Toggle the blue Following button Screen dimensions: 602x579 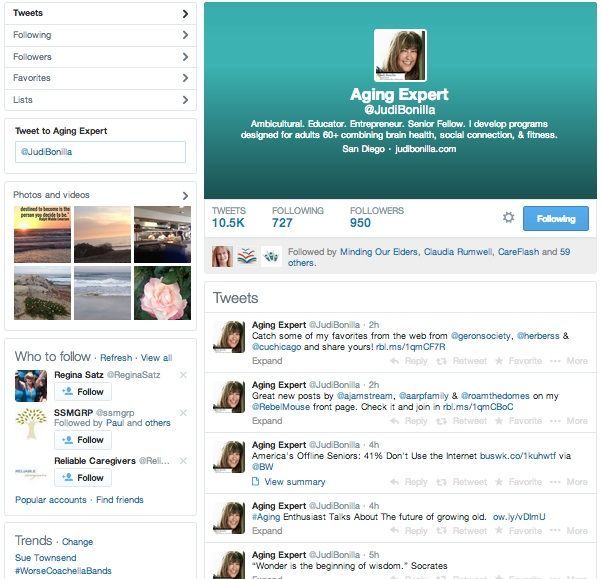point(556,218)
